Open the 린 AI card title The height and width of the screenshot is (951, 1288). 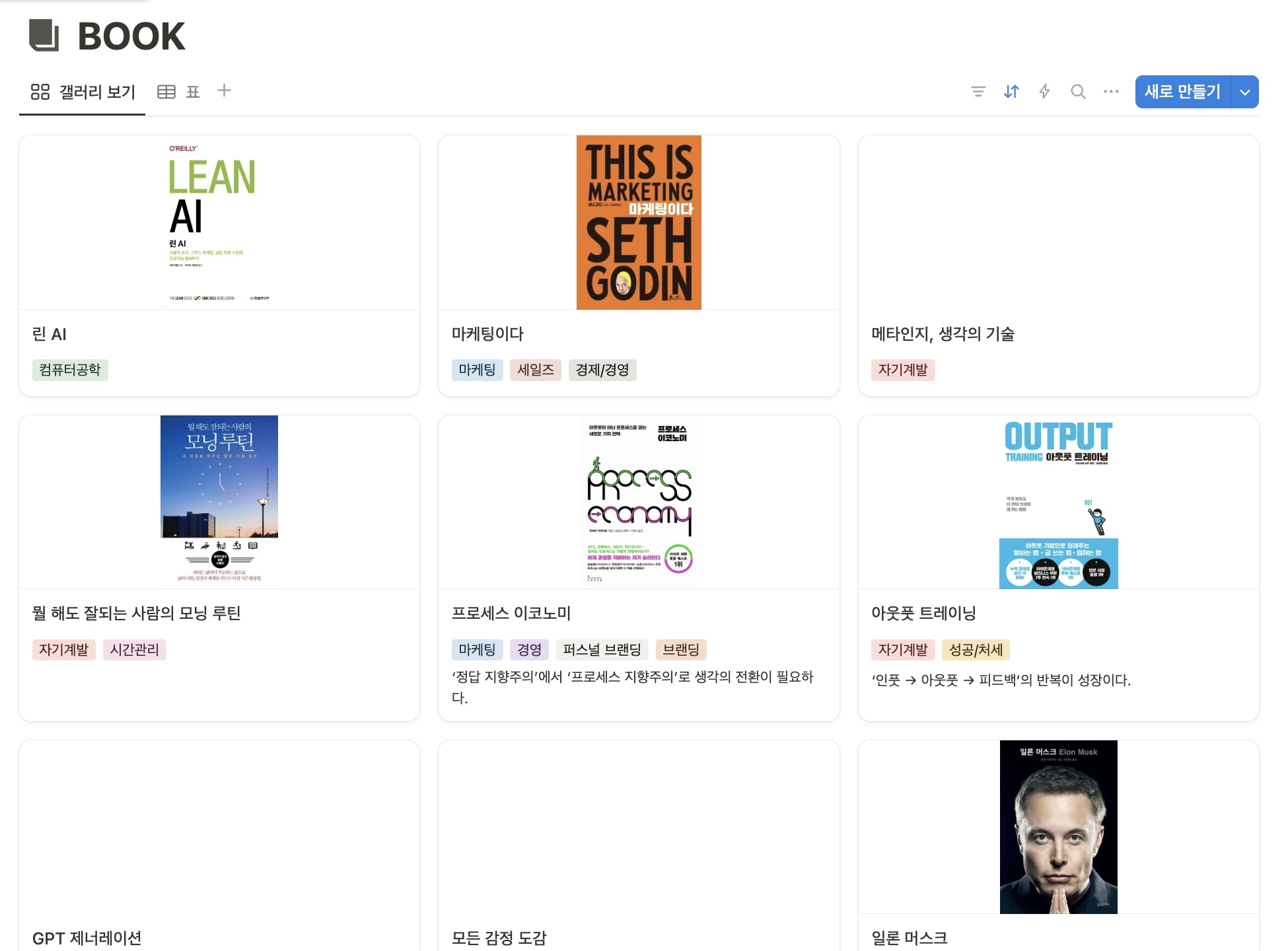50,334
